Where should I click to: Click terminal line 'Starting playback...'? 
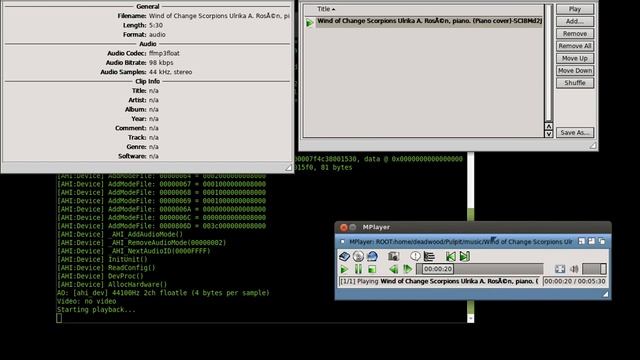[96, 309]
